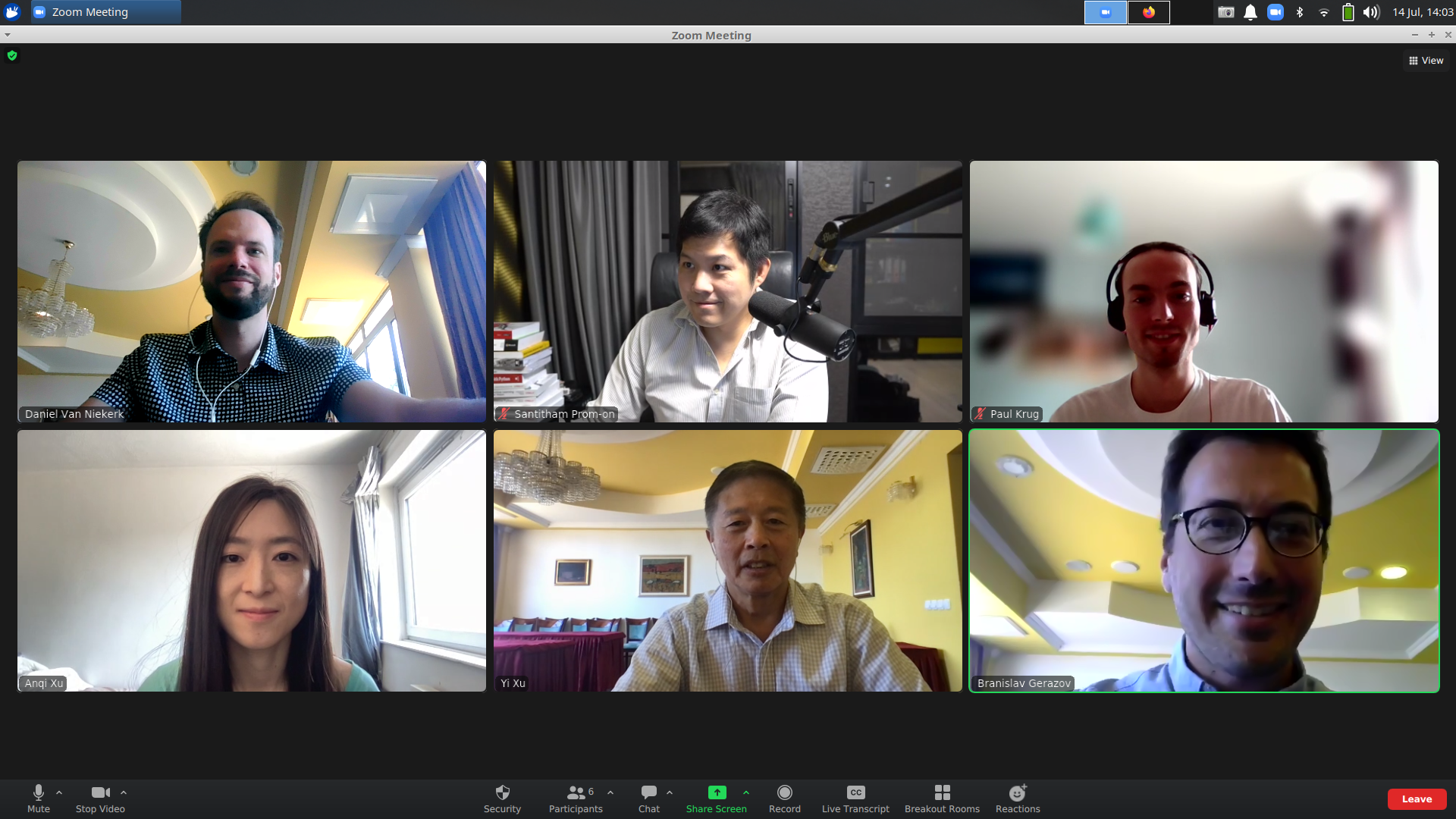Click the green Share Screen icon

click(717, 792)
